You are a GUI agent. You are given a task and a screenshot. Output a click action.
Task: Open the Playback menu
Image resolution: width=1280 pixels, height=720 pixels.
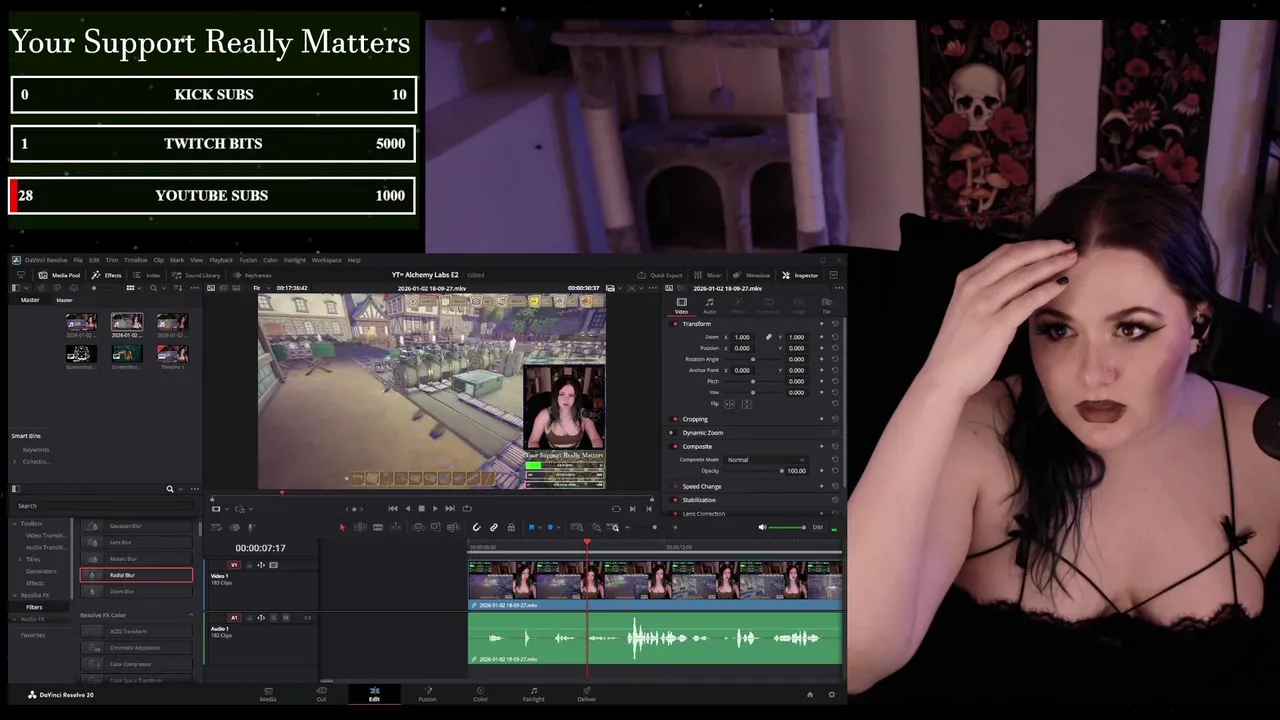click(221, 260)
